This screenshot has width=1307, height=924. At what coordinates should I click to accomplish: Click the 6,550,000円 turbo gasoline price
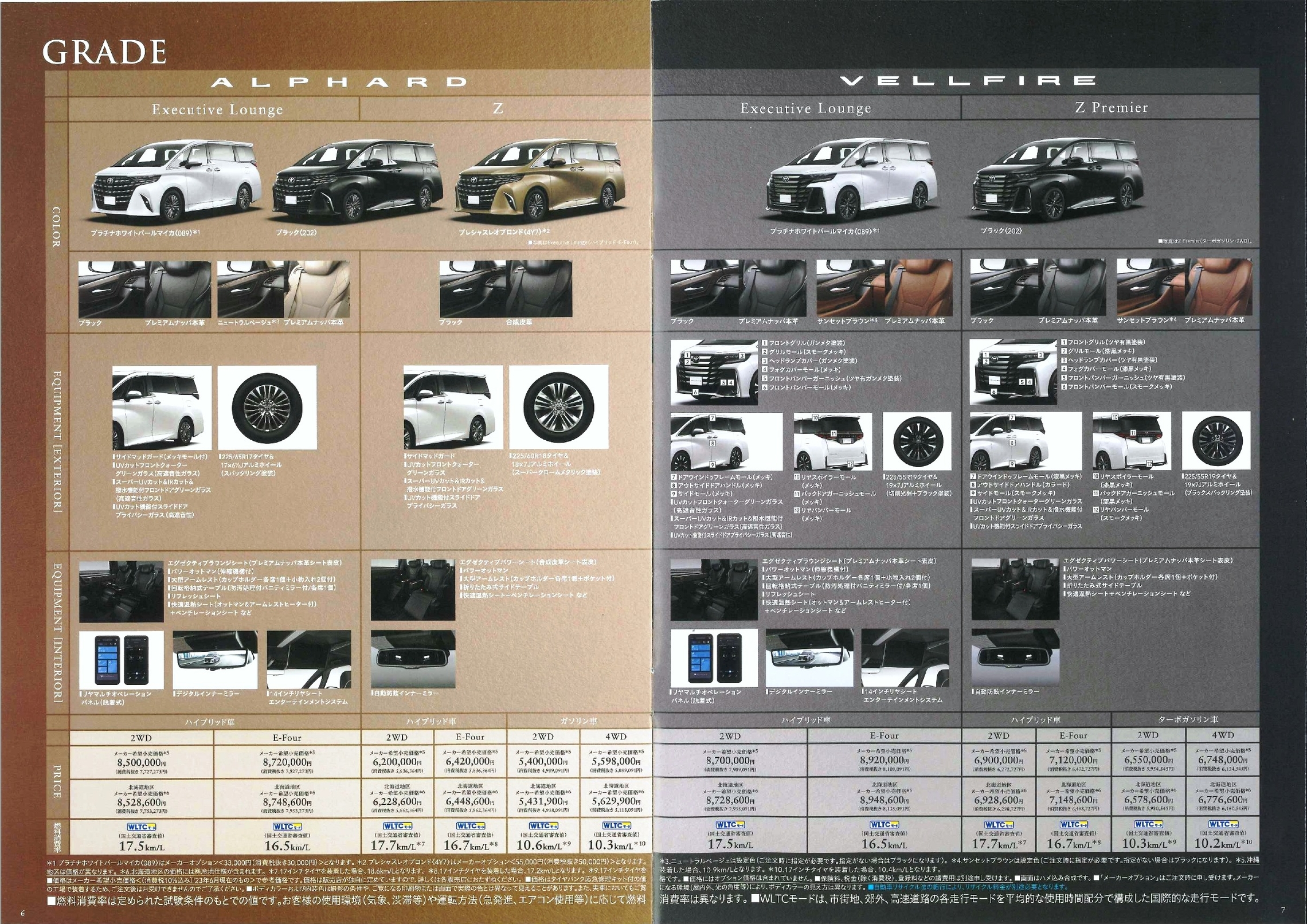1148,761
